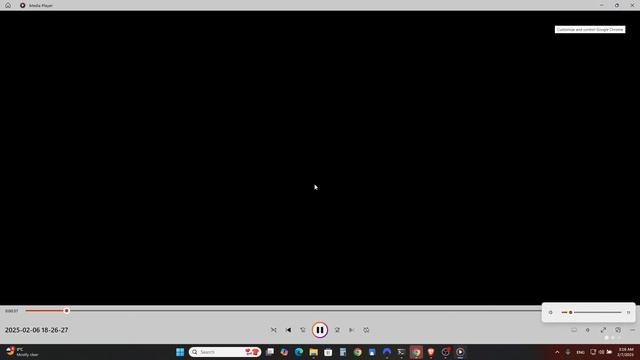Switch to mini player view

pos(618,330)
